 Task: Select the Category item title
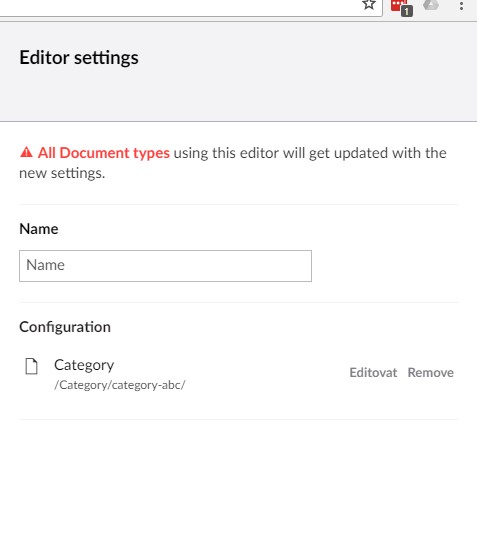[x=84, y=365]
